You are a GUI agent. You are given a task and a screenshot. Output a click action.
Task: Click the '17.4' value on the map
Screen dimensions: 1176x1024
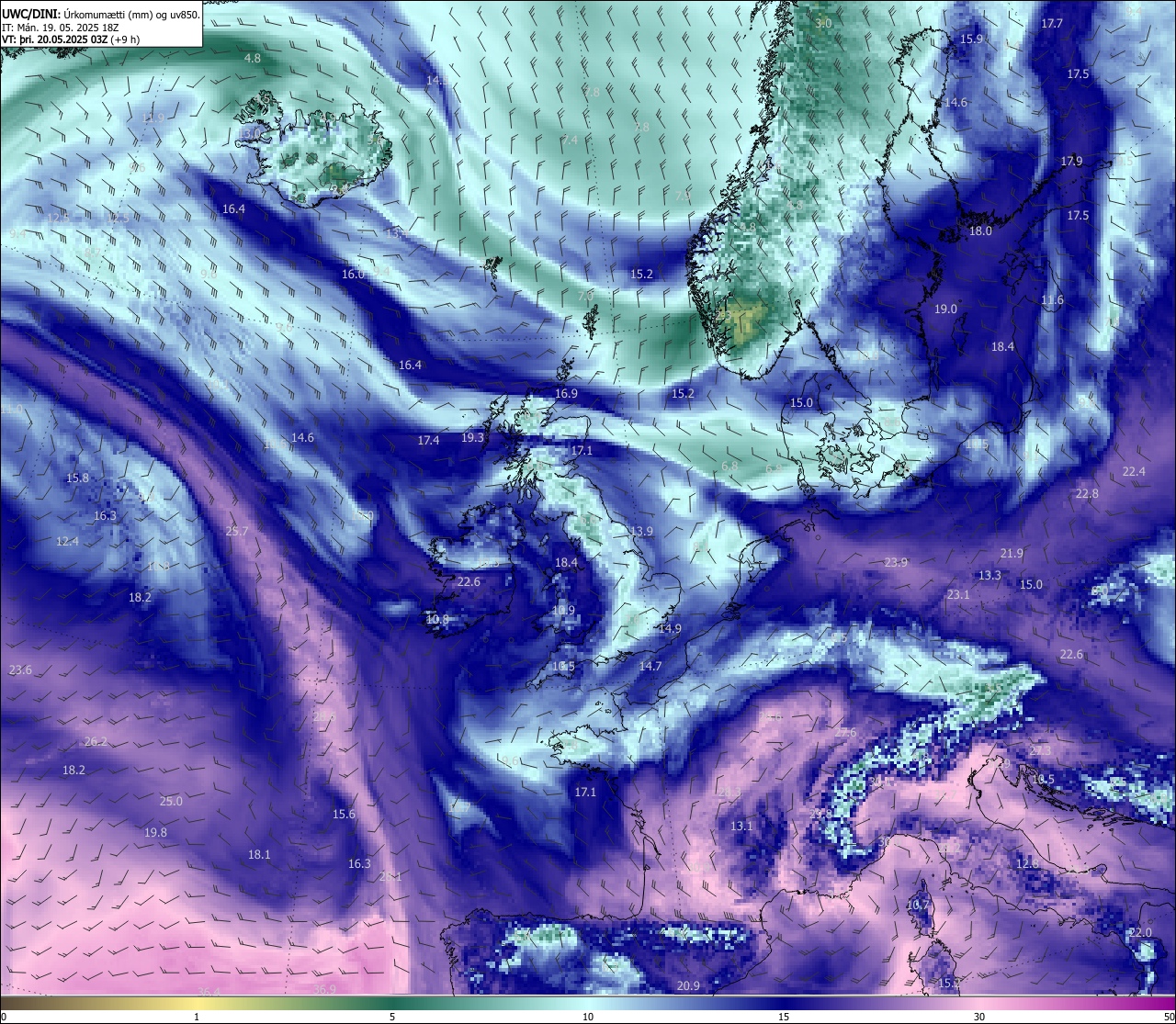pyautogui.click(x=428, y=441)
